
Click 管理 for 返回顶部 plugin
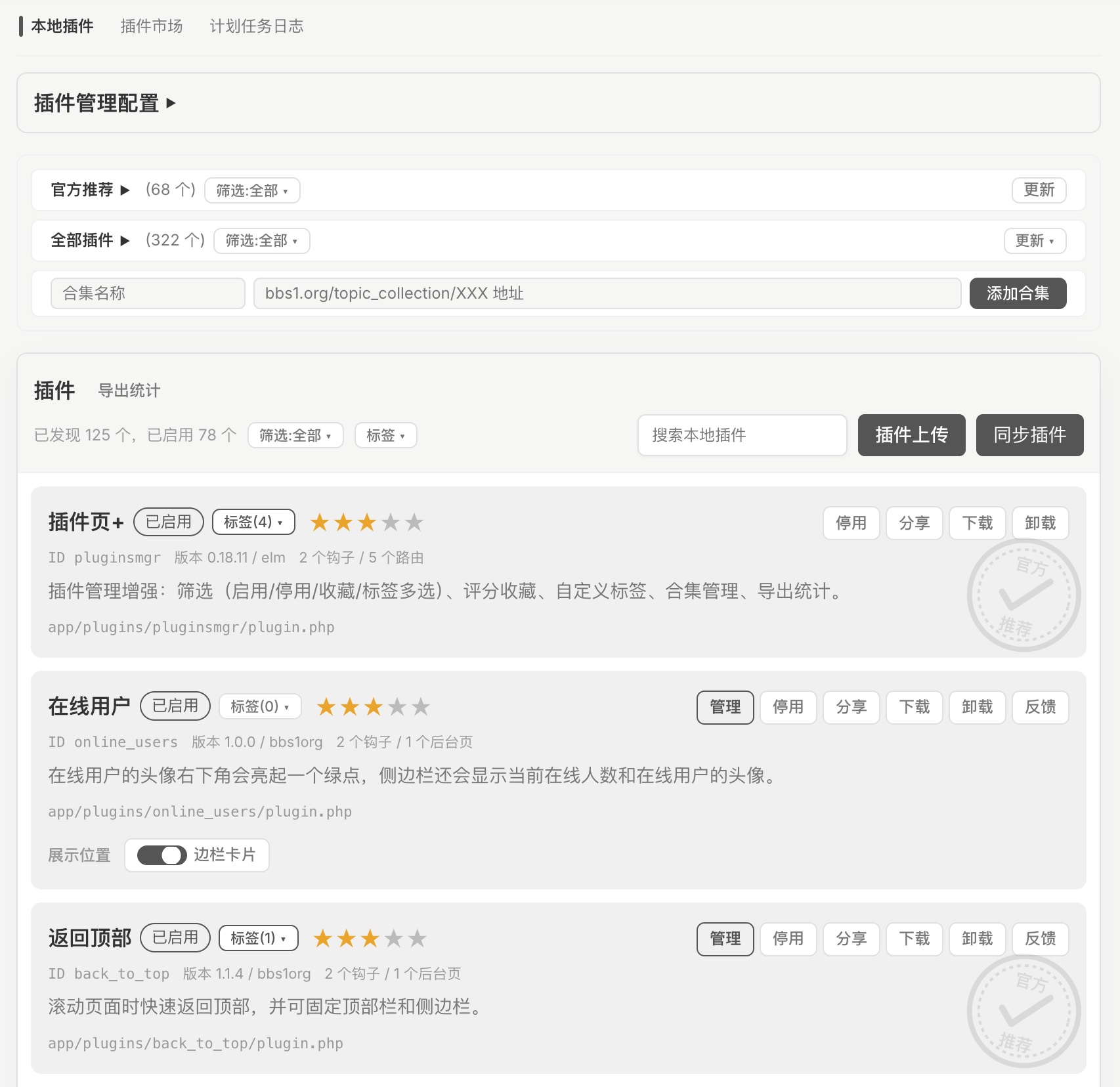[x=725, y=939]
